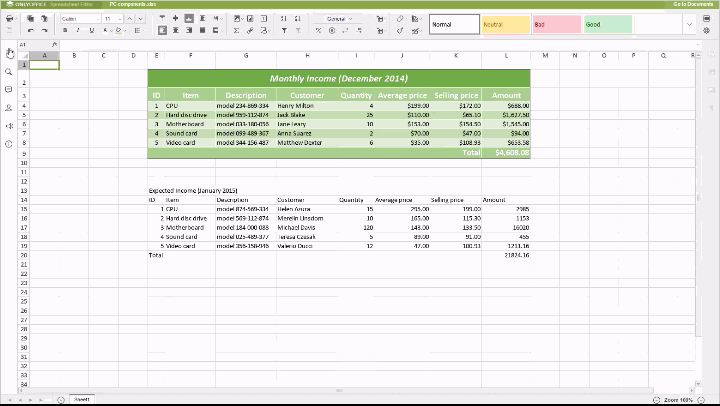Screen dimensions: 720x406
Task: Click the insert text box icon
Action: [x=264, y=19]
